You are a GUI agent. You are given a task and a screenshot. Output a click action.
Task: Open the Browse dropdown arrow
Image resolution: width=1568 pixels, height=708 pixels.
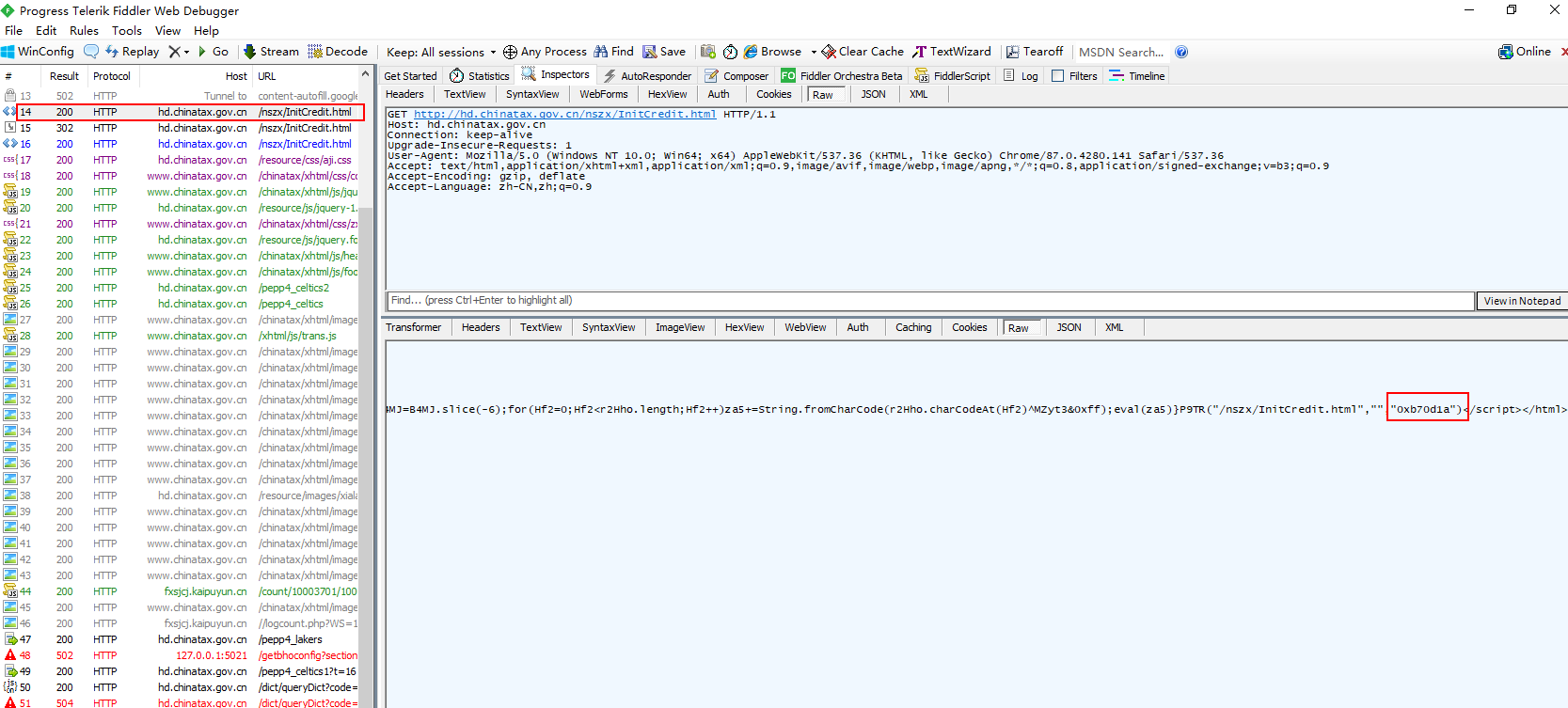coord(814,52)
